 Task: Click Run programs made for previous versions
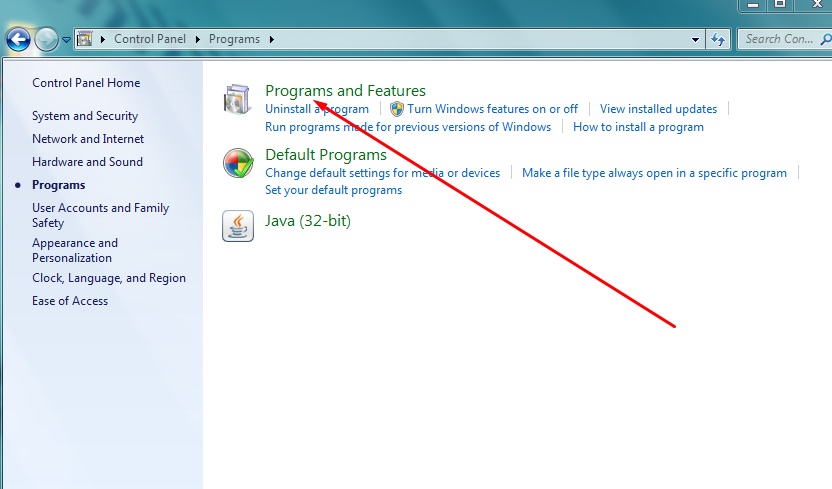pos(408,127)
